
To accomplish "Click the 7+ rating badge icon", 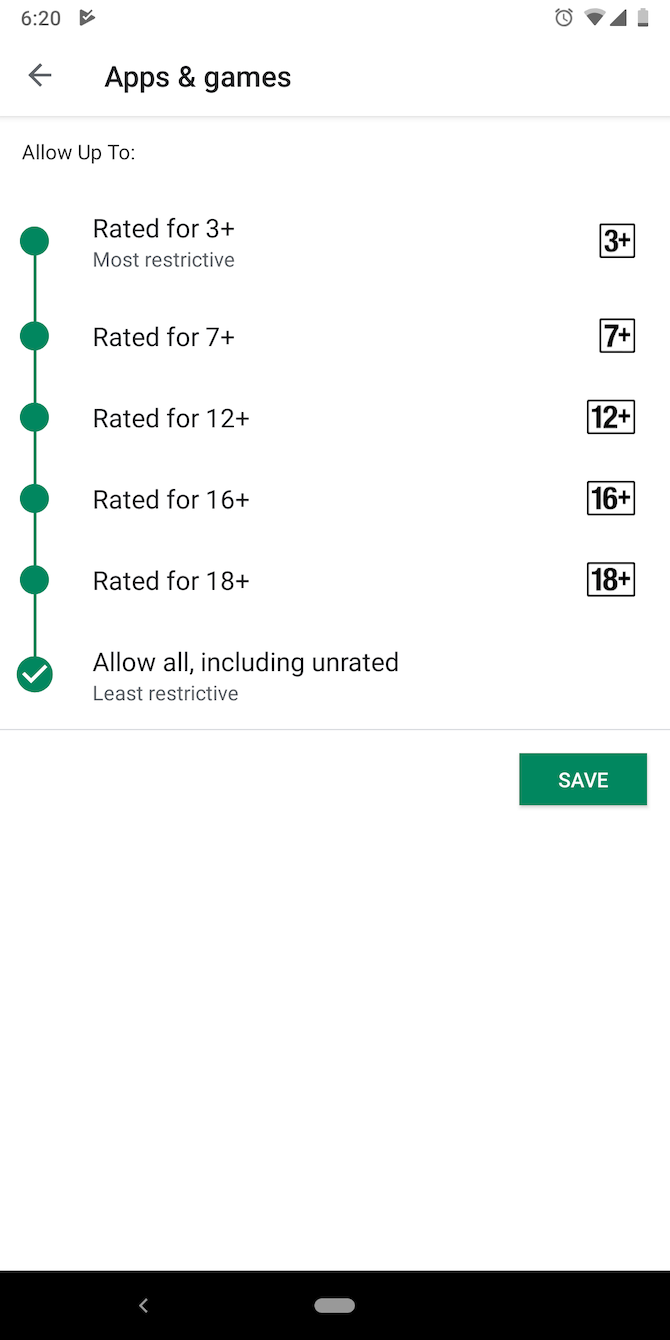I will pyautogui.click(x=617, y=336).
